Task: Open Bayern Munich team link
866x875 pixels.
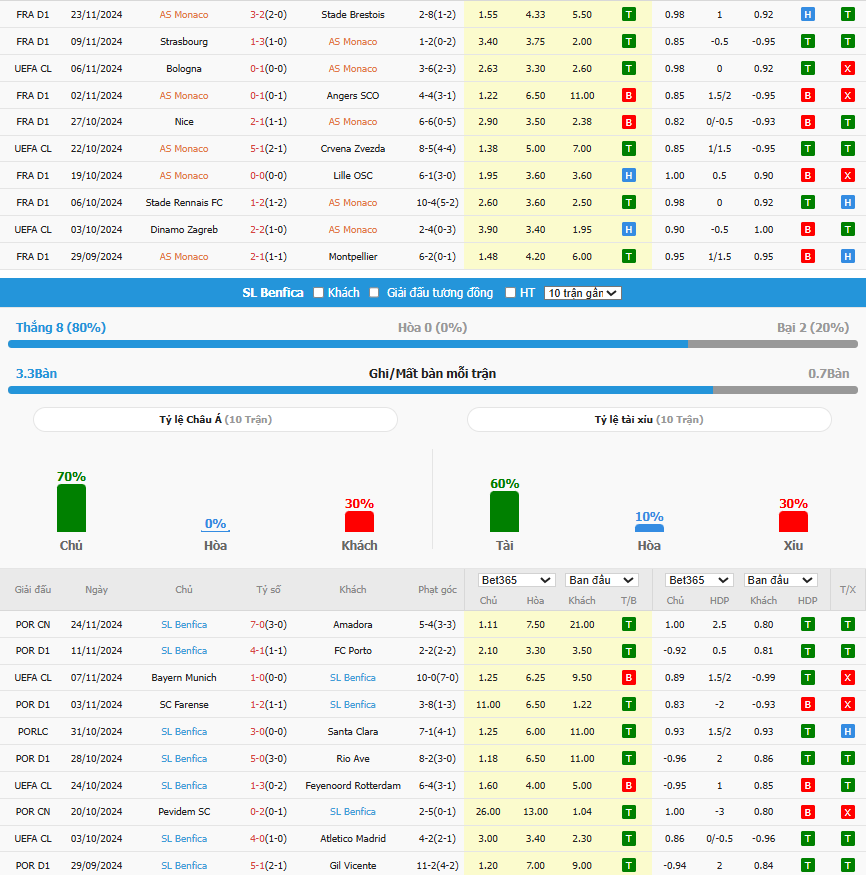Action: [184, 678]
